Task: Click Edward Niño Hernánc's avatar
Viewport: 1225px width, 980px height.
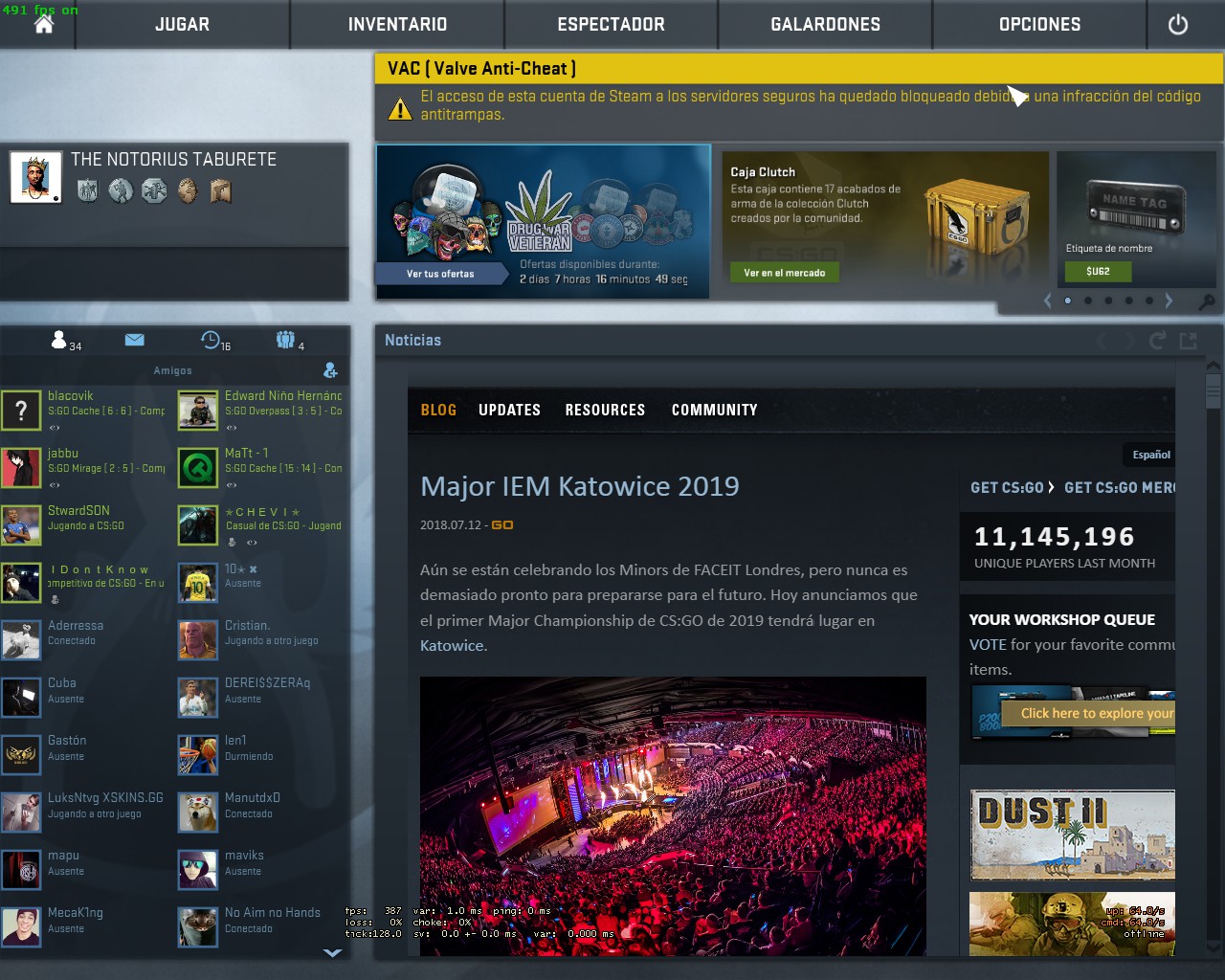Action: 198,411
